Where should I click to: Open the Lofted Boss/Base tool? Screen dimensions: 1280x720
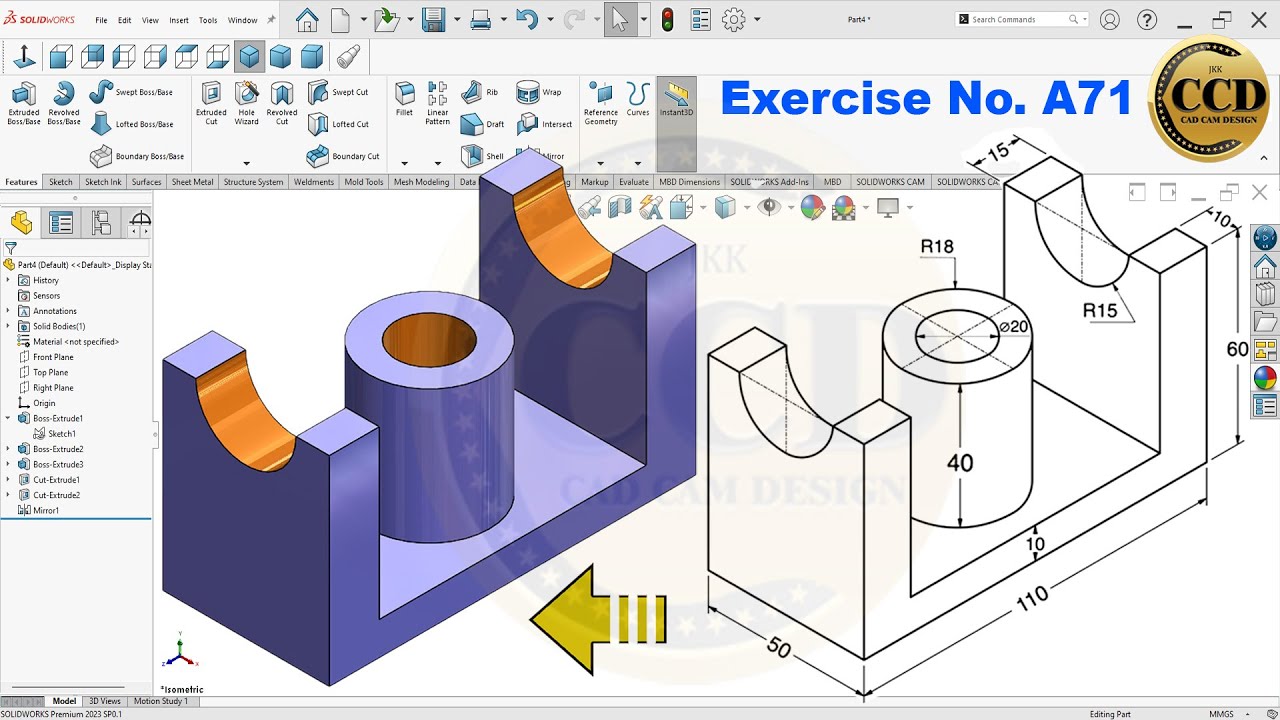tap(131, 124)
